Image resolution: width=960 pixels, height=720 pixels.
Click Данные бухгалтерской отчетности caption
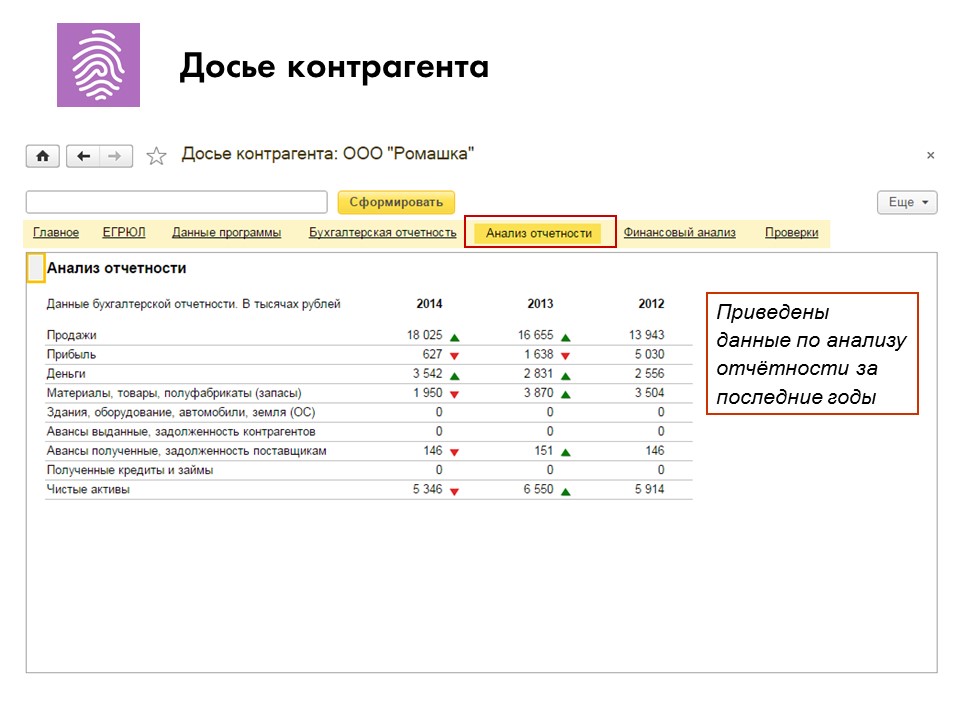[x=193, y=304]
